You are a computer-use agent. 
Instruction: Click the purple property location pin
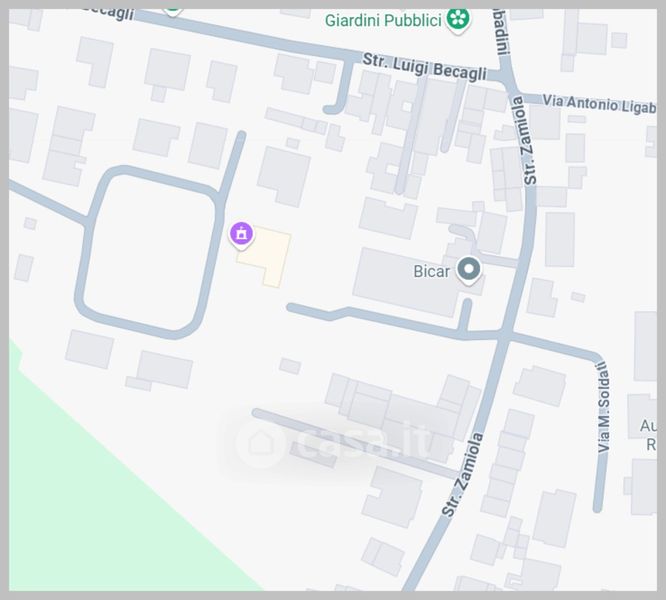(x=242, y=235)
